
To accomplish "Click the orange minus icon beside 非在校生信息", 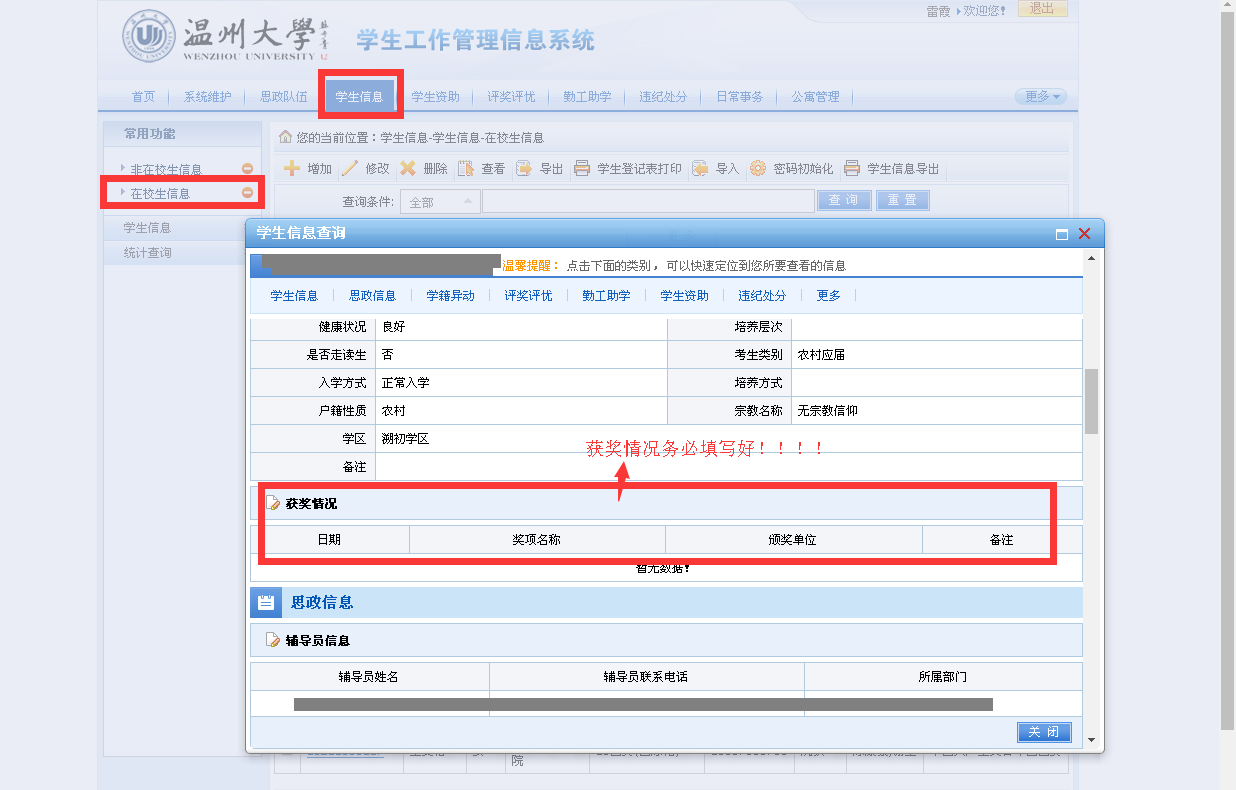I will point(247,169).
